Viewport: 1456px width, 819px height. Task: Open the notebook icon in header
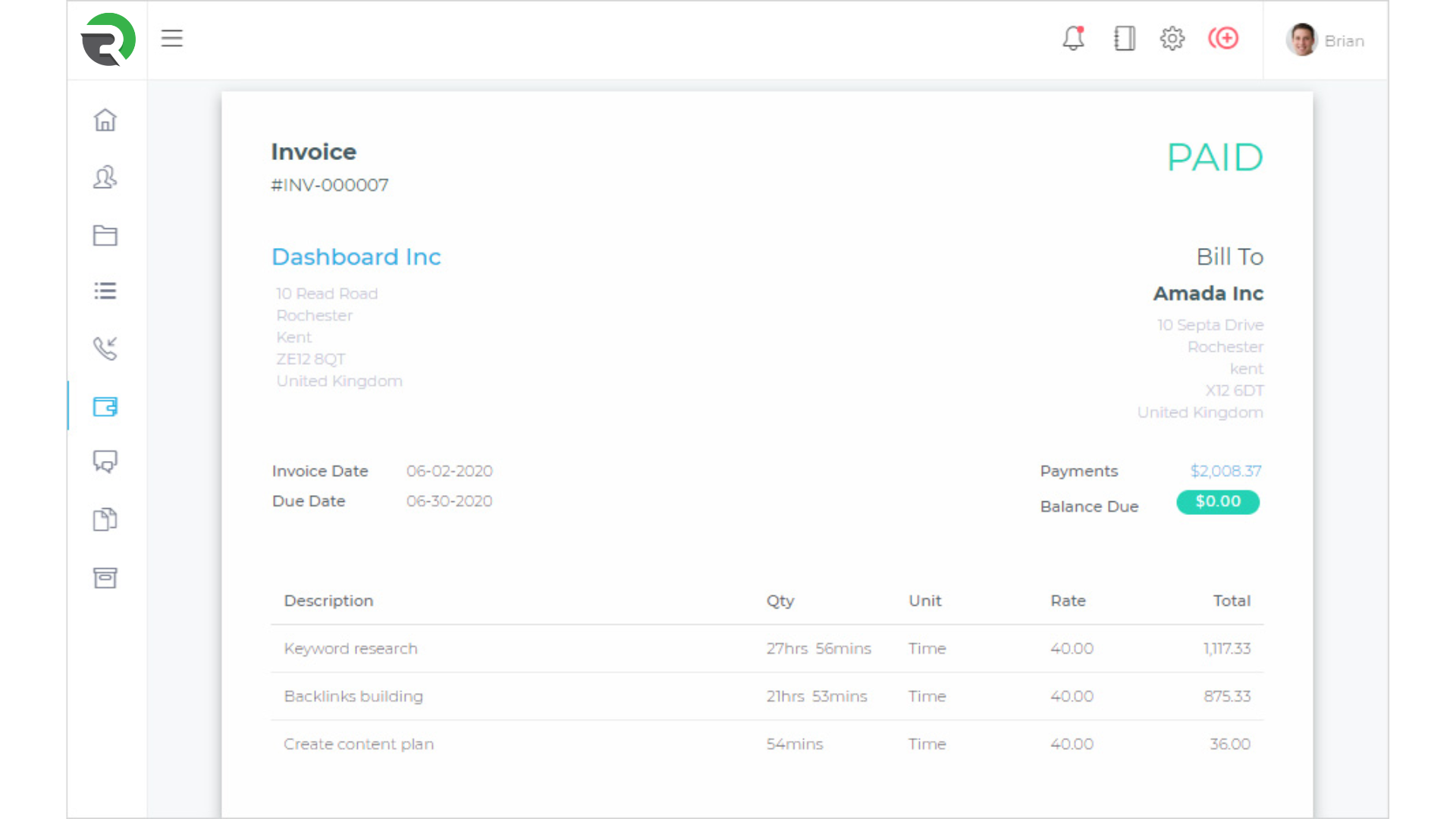[x=1124, y=38]
